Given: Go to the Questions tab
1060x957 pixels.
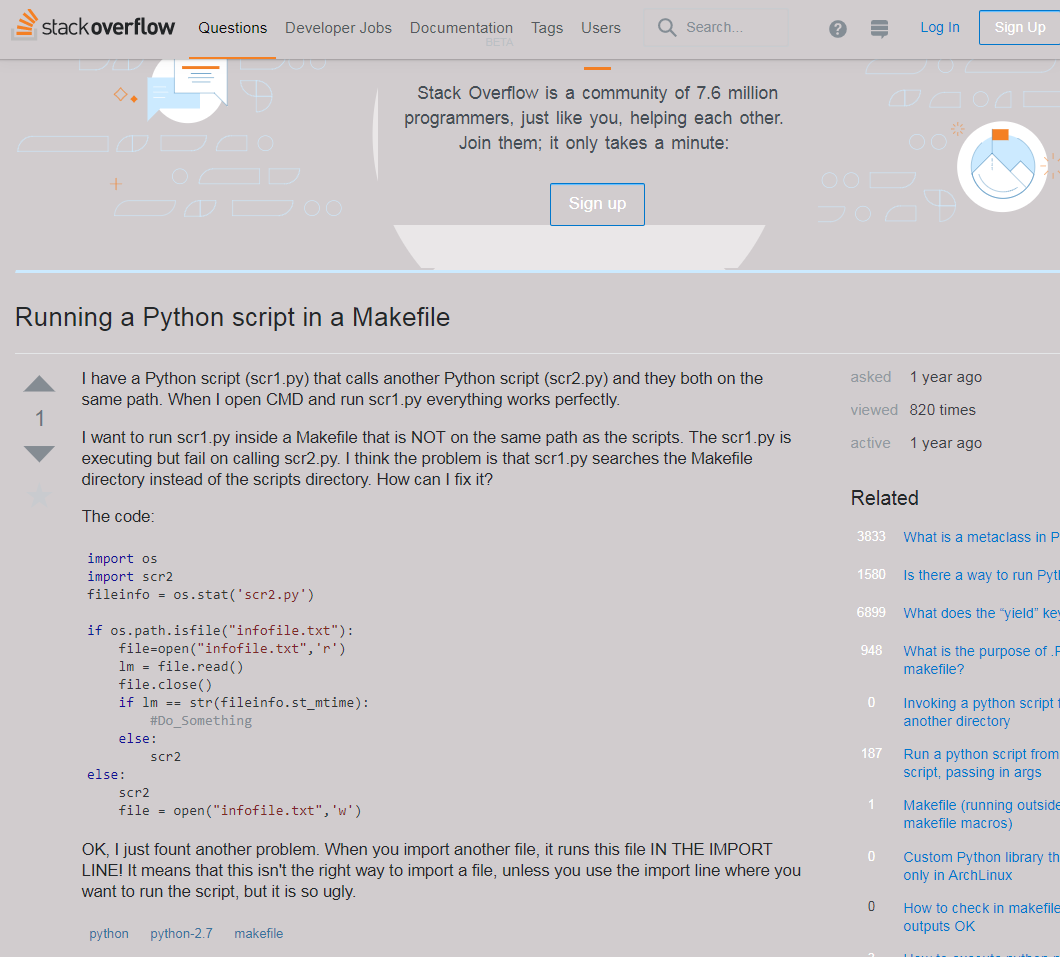Looking at the screenshot, I should (x=233, y=28).
